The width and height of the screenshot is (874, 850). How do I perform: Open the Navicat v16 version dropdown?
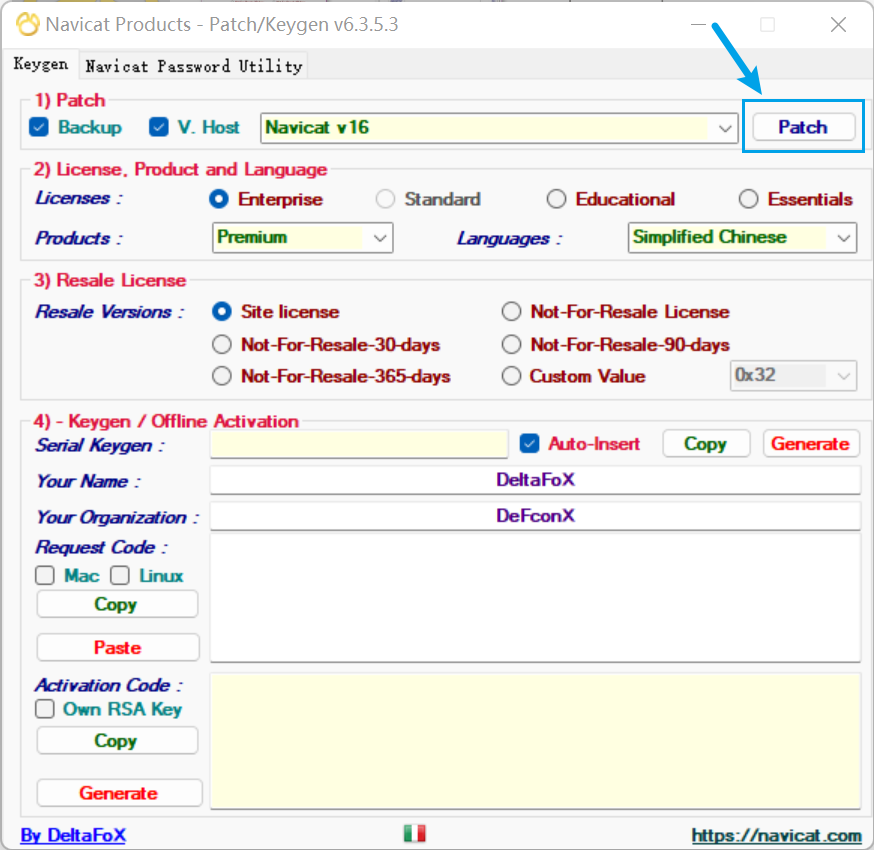click(499, 128)
